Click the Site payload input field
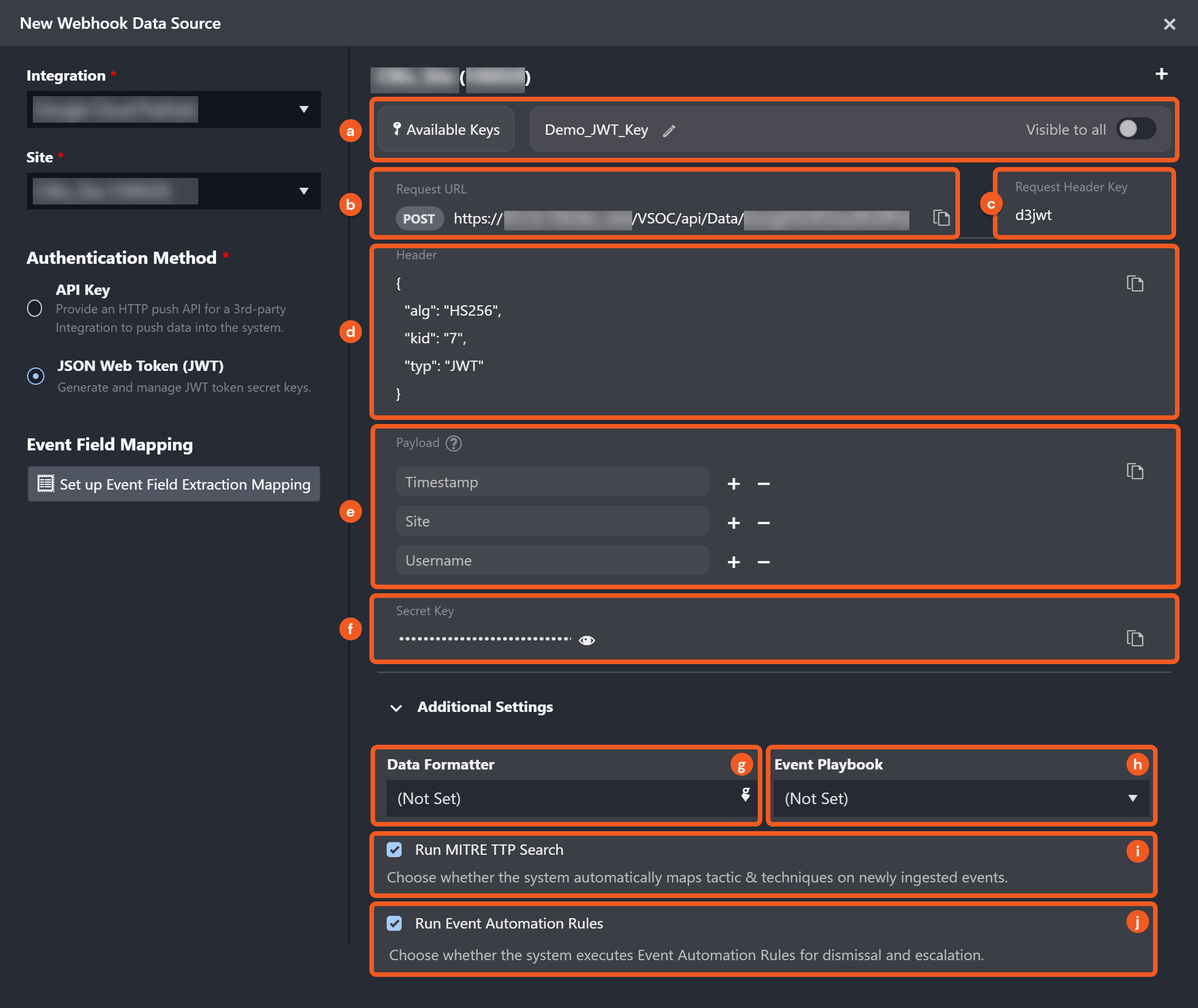The width and height of the screenshot is (1198, 1008). coord(552,521)
